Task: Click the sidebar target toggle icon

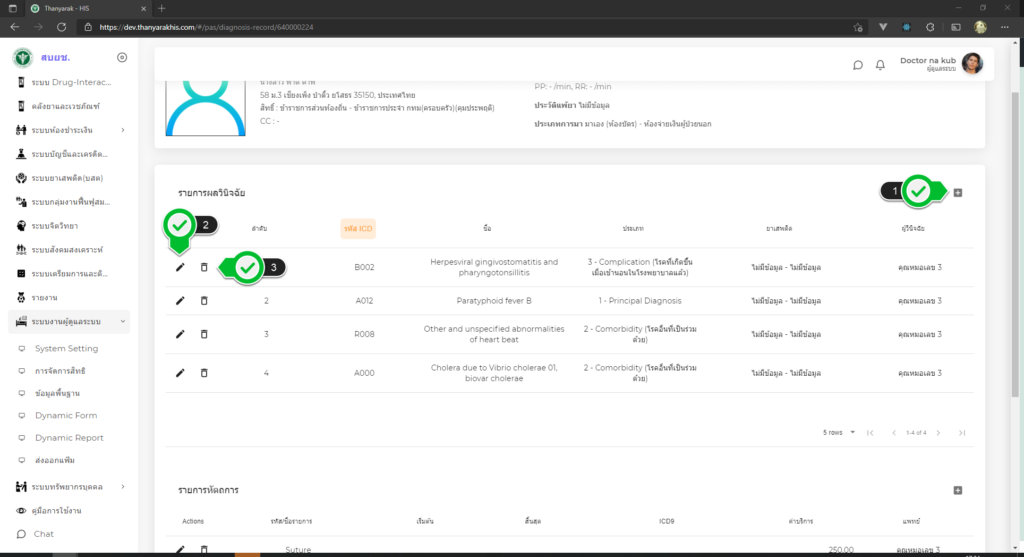Action: click(122, 57)
